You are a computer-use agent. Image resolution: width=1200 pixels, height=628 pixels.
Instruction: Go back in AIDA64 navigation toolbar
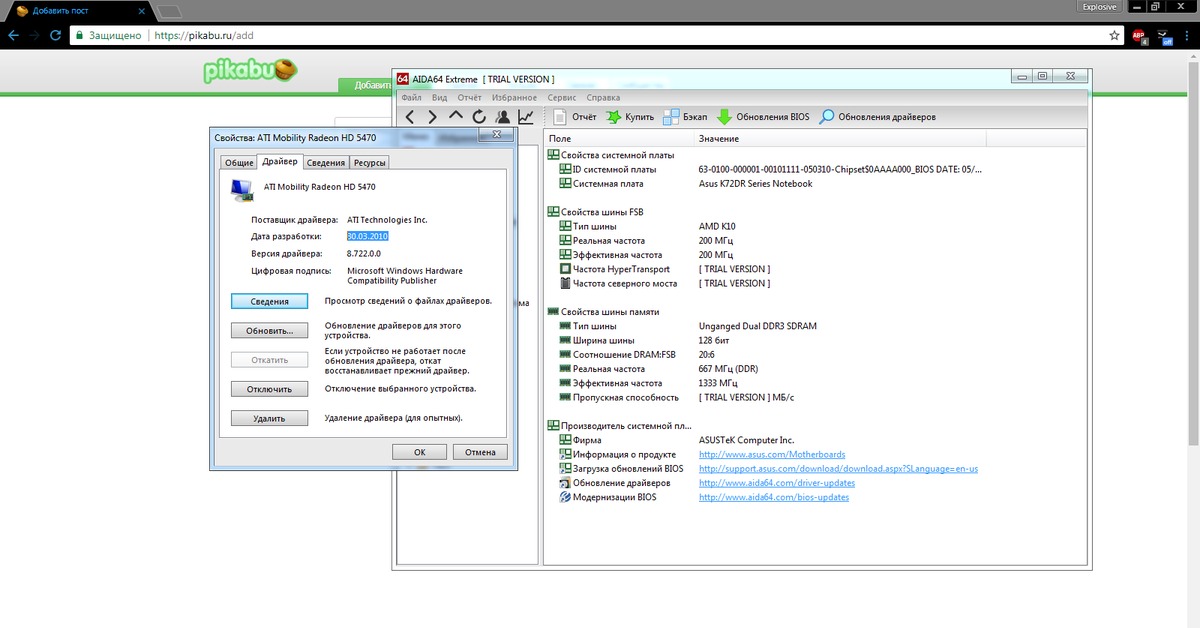(410, 117)
